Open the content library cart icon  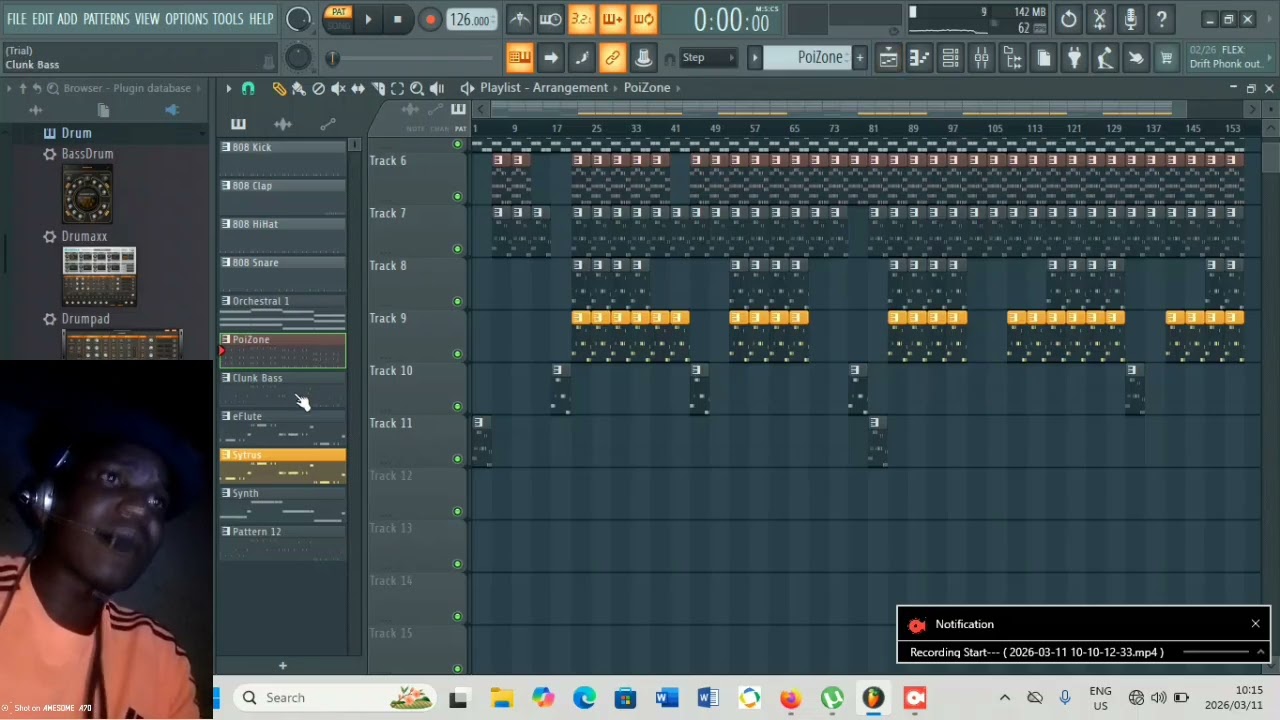coord(1167,59)
